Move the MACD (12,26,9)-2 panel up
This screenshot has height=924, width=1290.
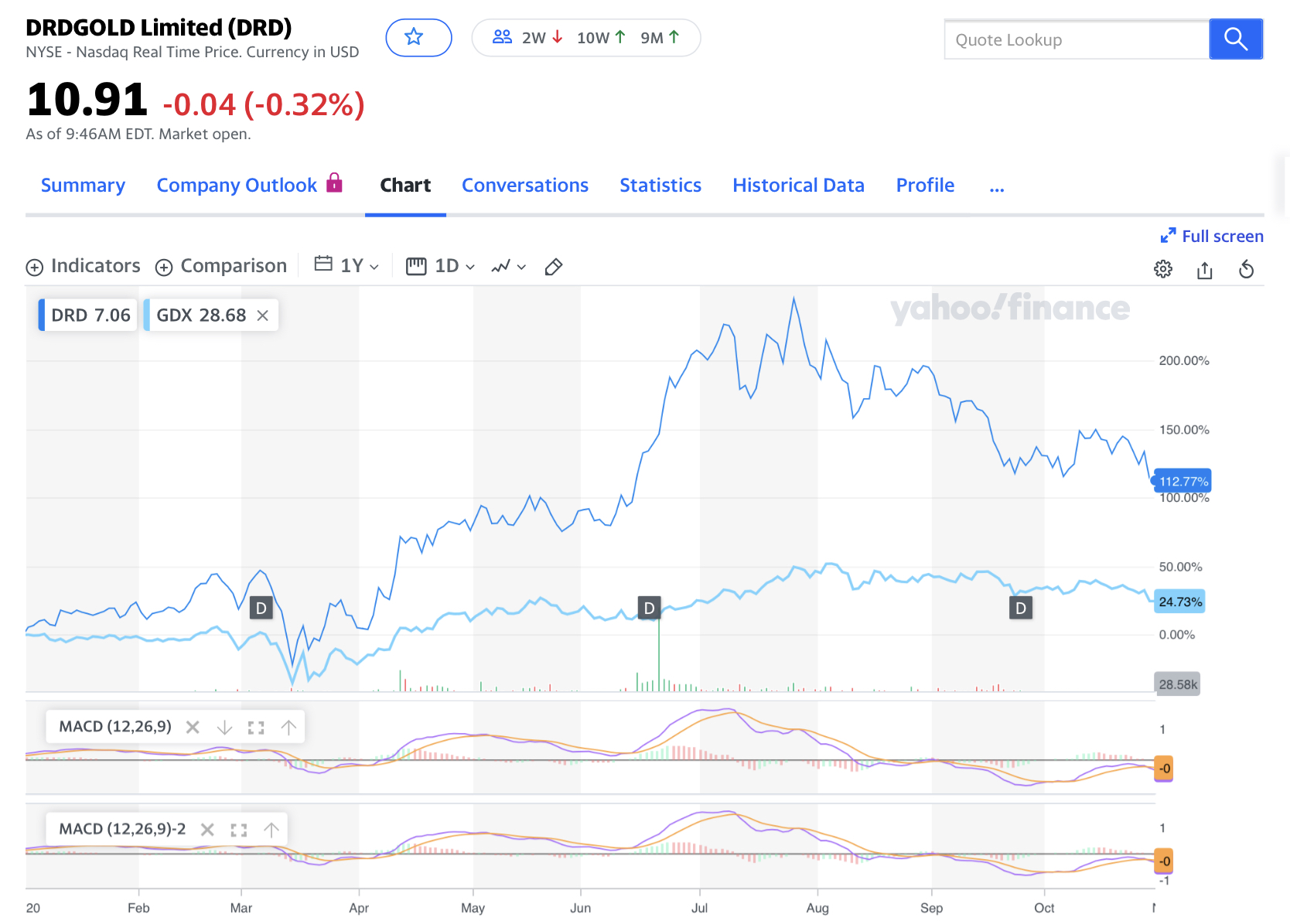coord(271,830)
